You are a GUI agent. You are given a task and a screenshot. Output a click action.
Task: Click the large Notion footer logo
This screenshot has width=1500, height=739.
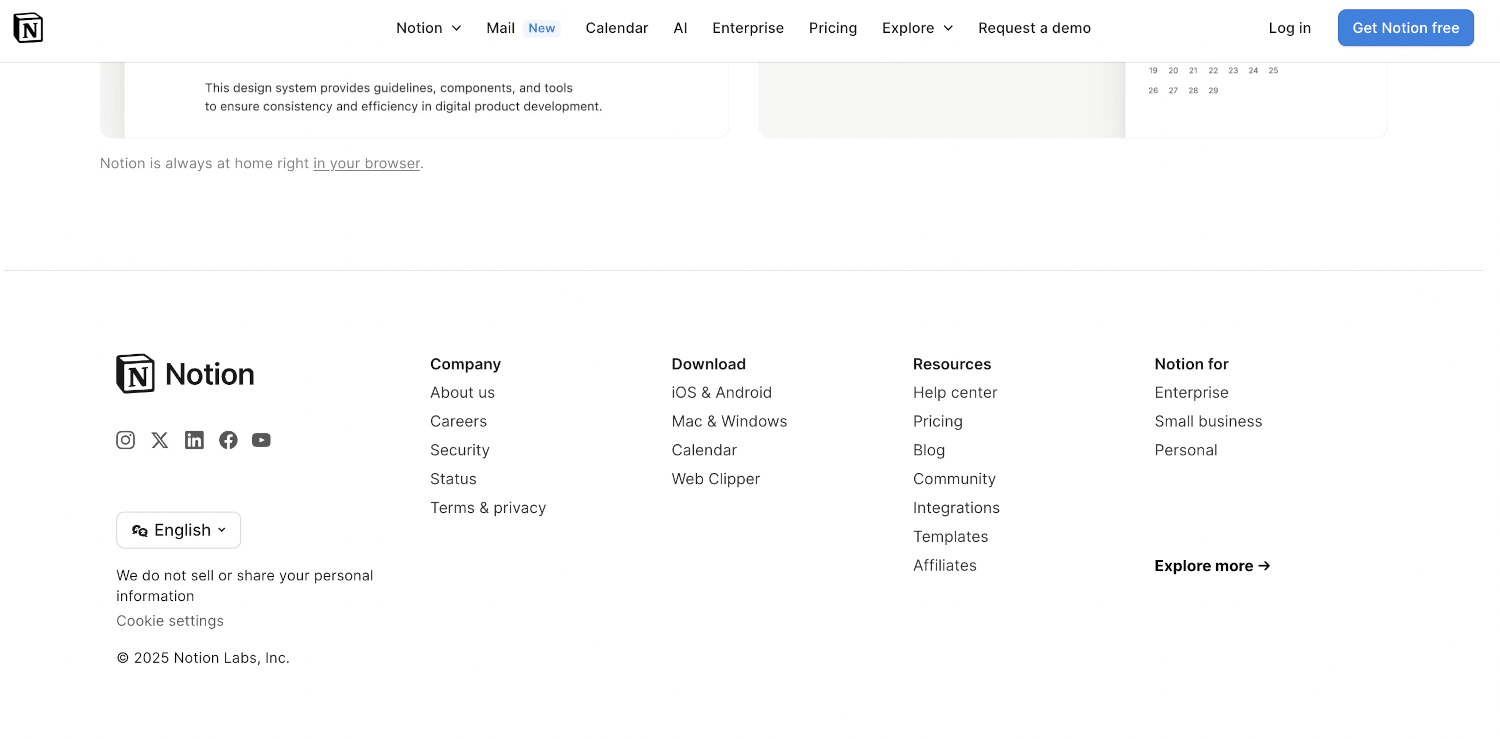(x=185, y=373)
